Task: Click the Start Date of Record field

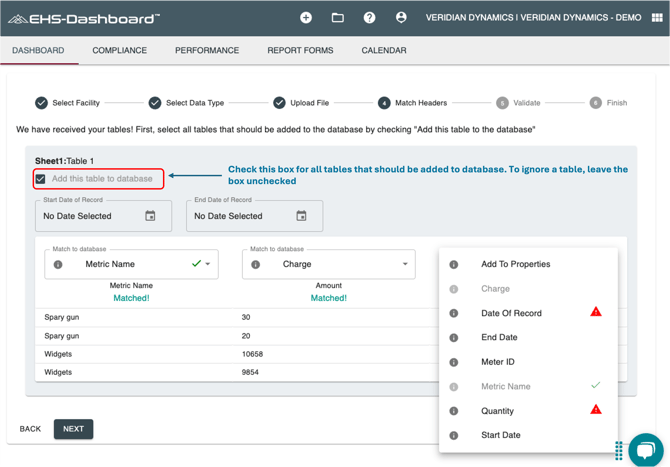Action: (x=90, y=216)
